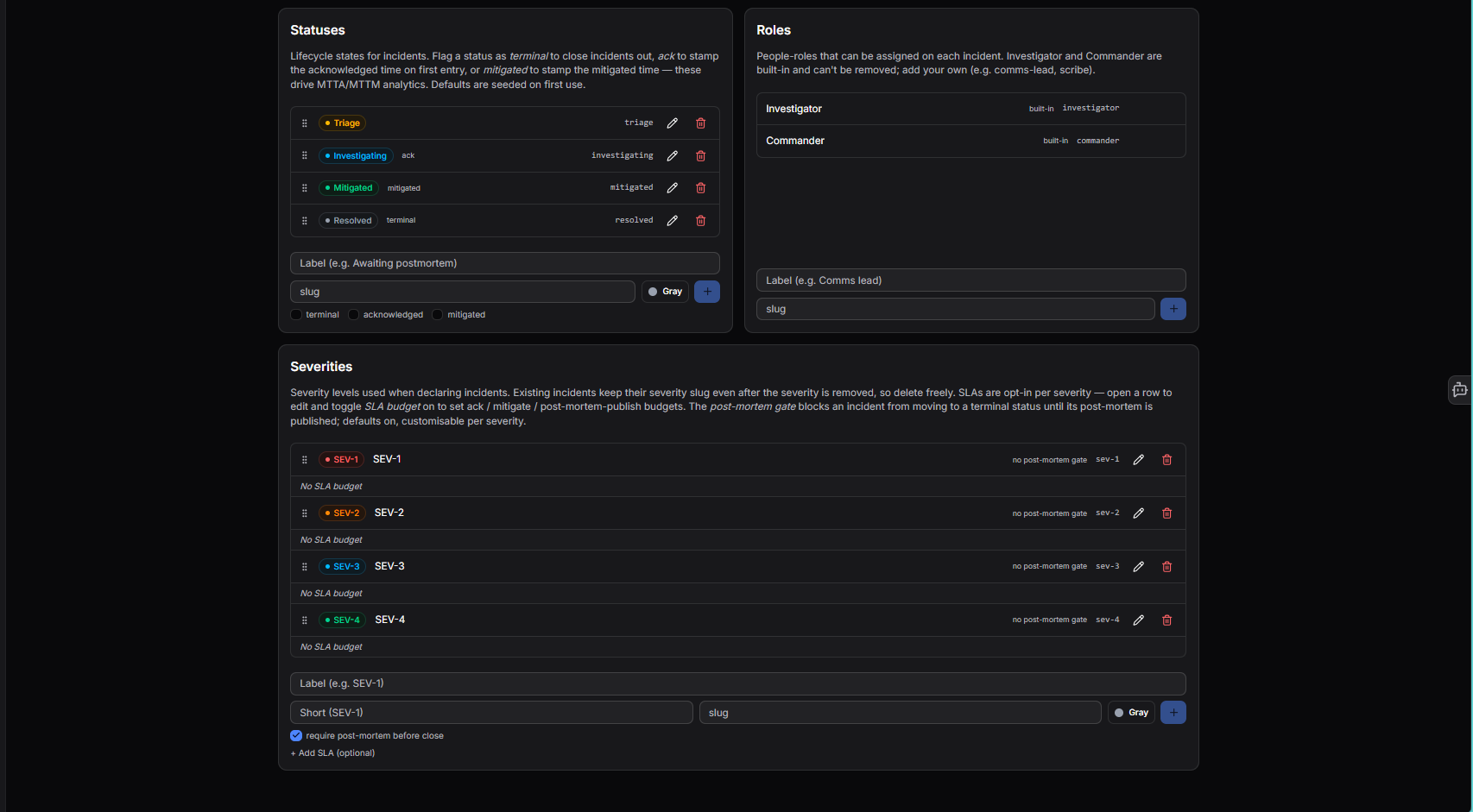
Task: Grab the SEV-1 row drag handle
Action: coord(304,460)
